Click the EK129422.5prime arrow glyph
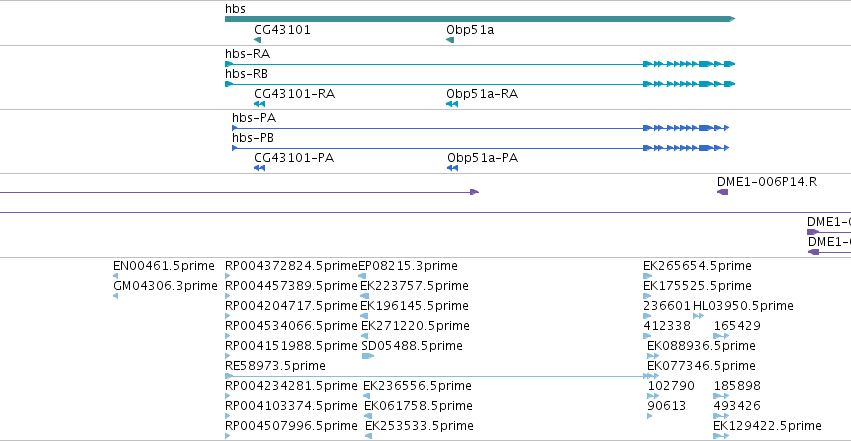The image size is (851, 441). point(721,436)
